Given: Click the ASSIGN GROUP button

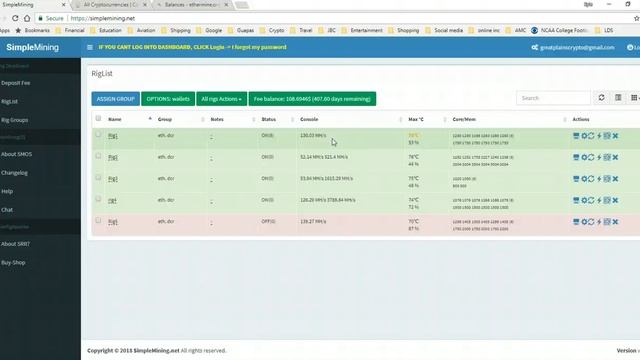Looking at the screenshot, I should [116, 99].
